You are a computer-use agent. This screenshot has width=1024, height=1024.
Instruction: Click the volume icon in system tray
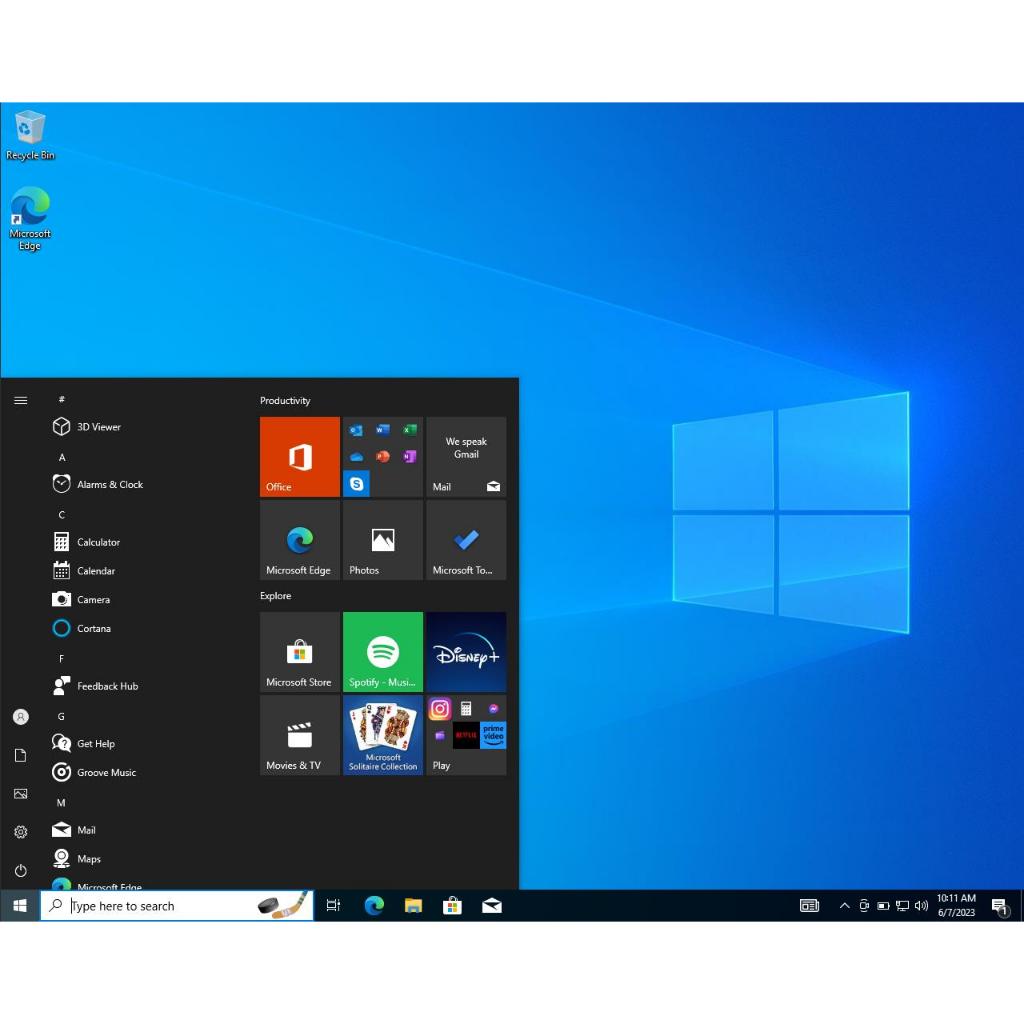point(921,906)
